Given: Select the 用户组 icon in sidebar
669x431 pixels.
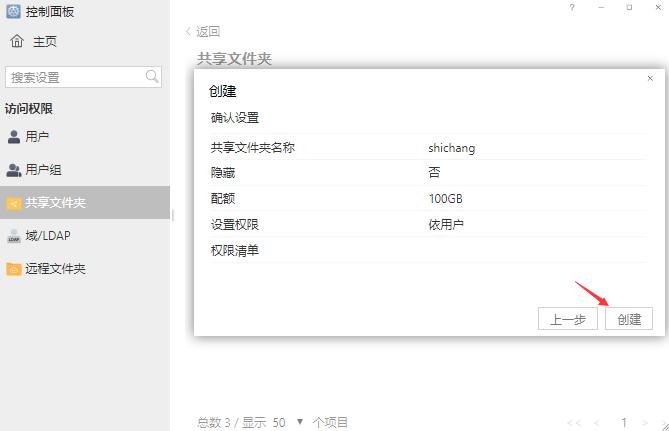Looking at the screenshot, I should tap(14, 170).
